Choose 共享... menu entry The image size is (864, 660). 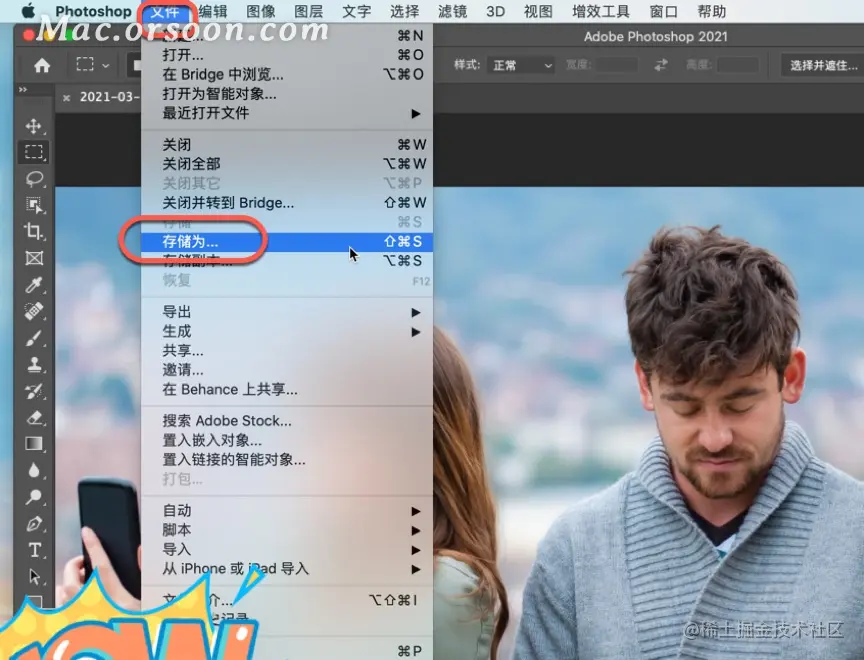287,350
